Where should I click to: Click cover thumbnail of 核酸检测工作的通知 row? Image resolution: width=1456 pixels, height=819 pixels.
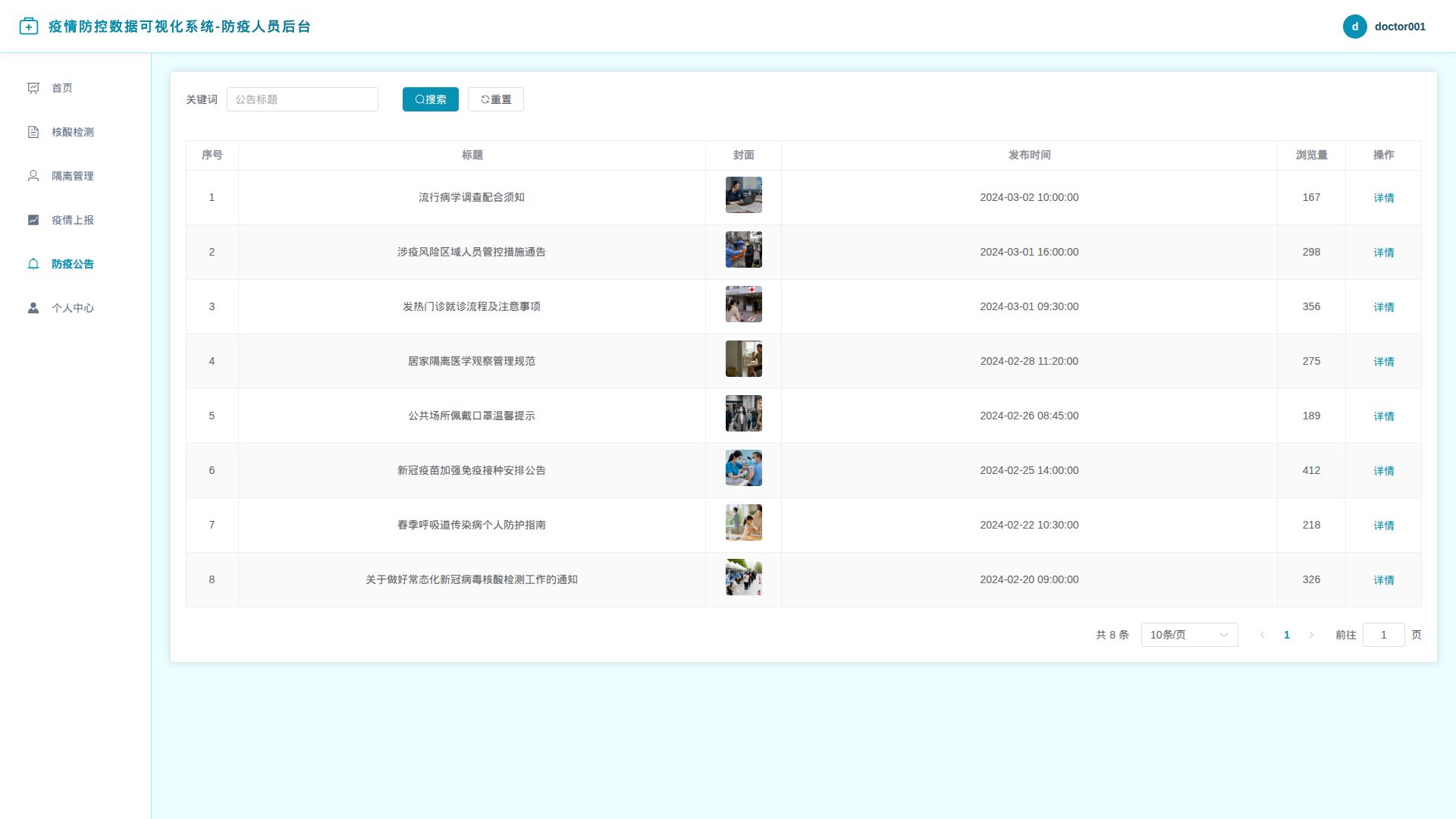click(744, 577)
